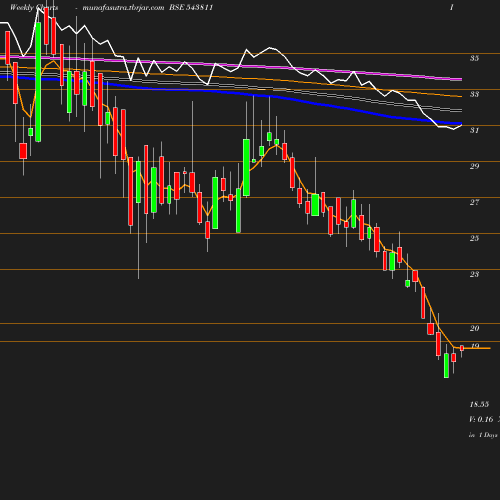Click the '27' price axis label

point(474,202)
